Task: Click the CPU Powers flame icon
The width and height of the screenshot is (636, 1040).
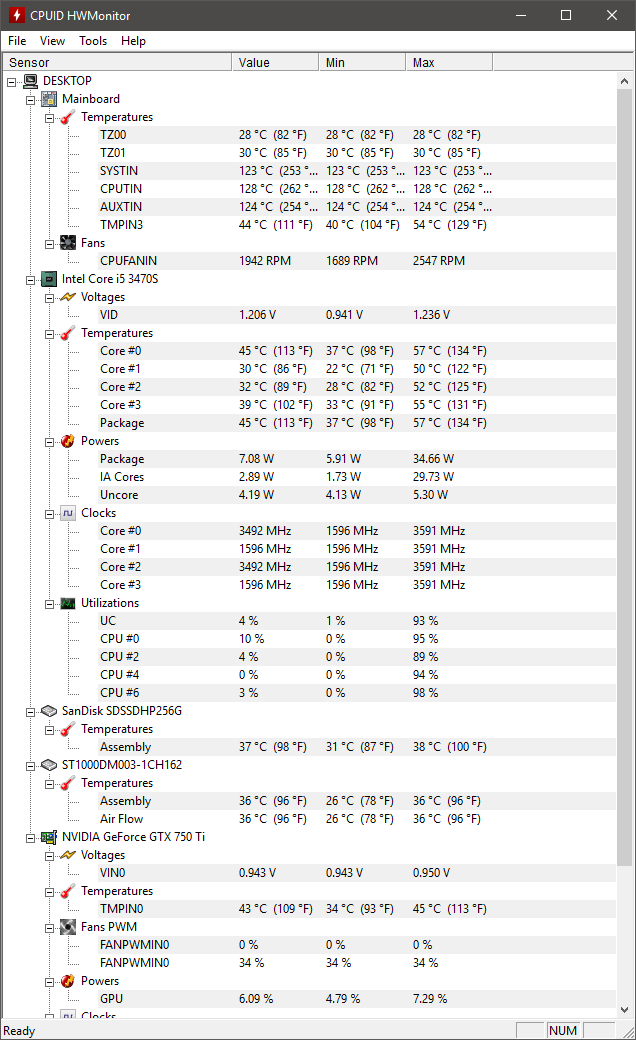Action: (x=68, y=441)
